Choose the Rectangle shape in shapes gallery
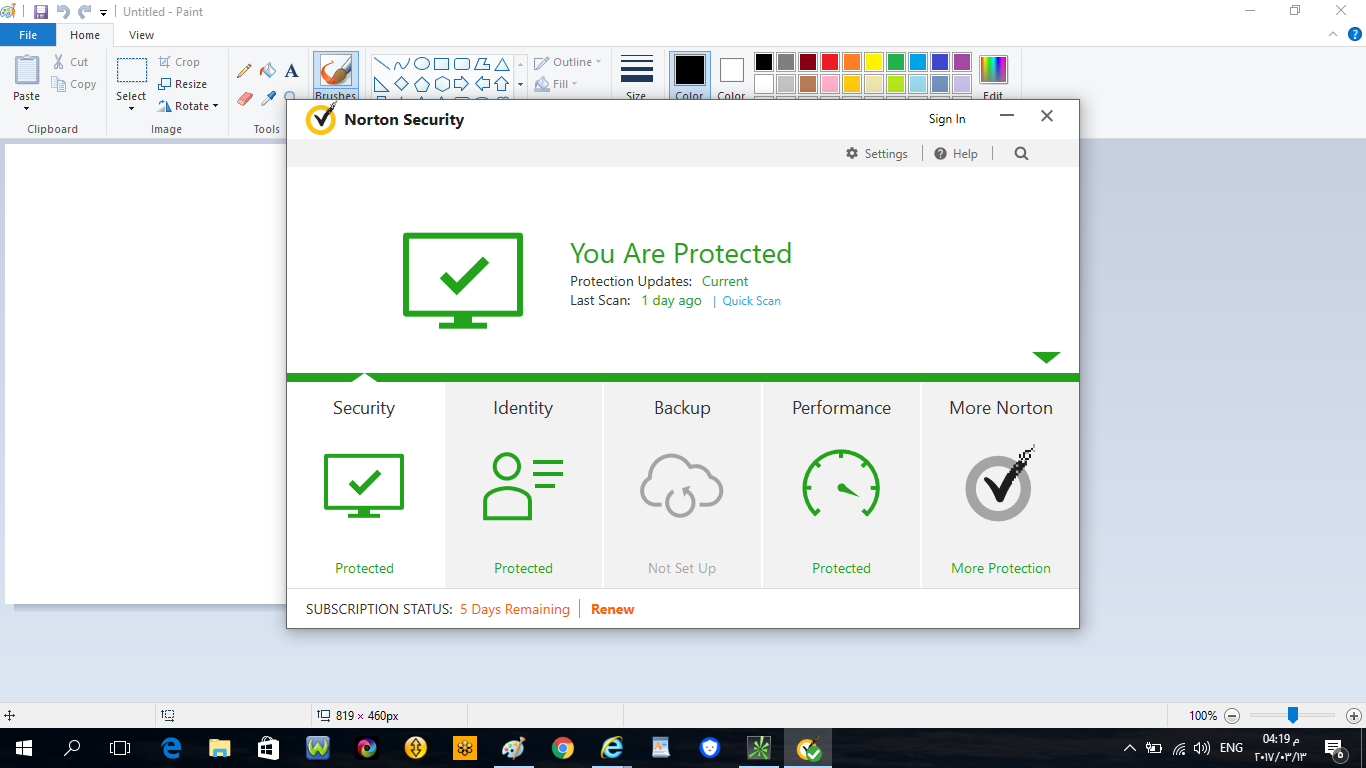 [442, 63]
